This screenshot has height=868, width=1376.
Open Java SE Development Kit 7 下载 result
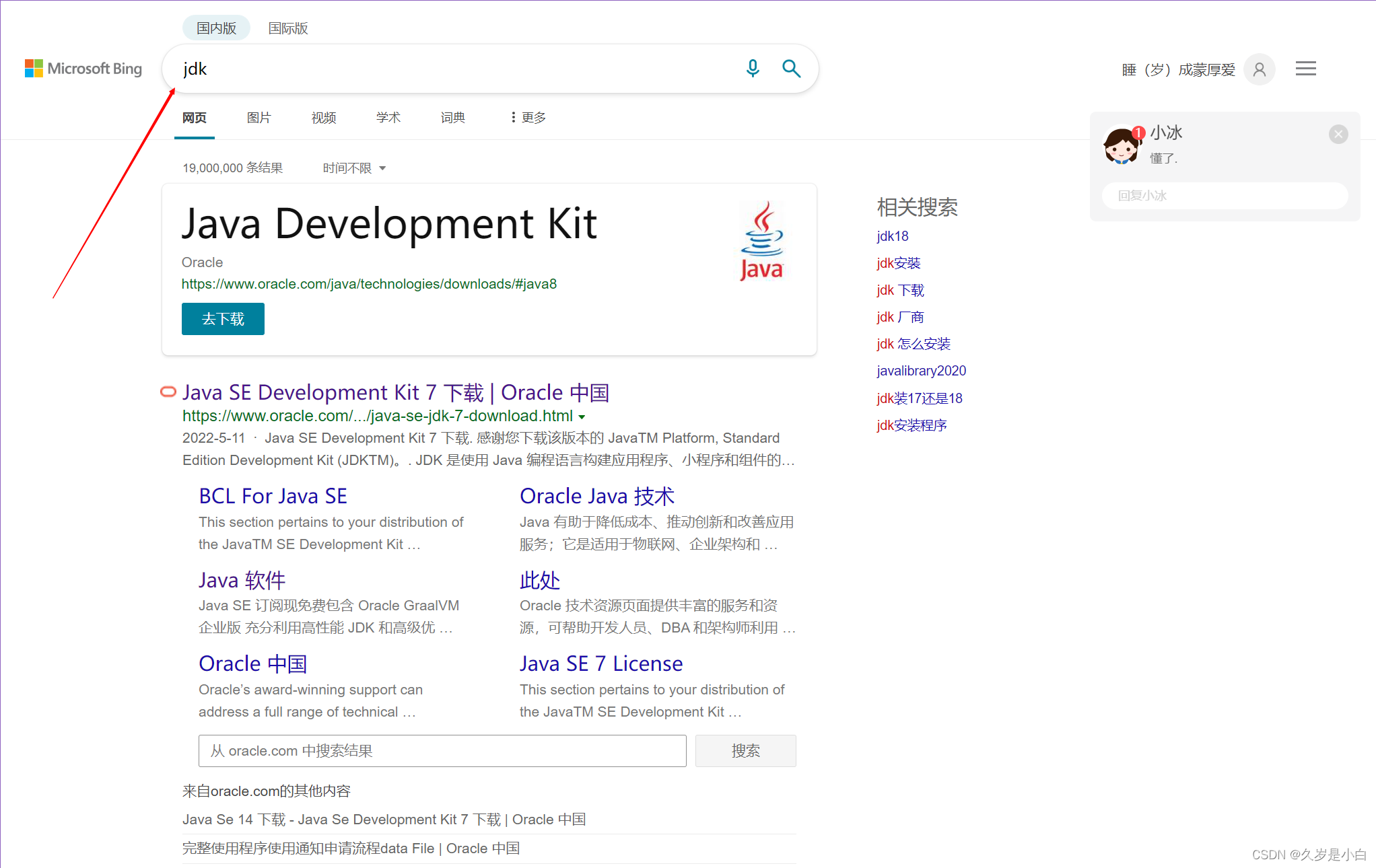(x=396, y=392)
